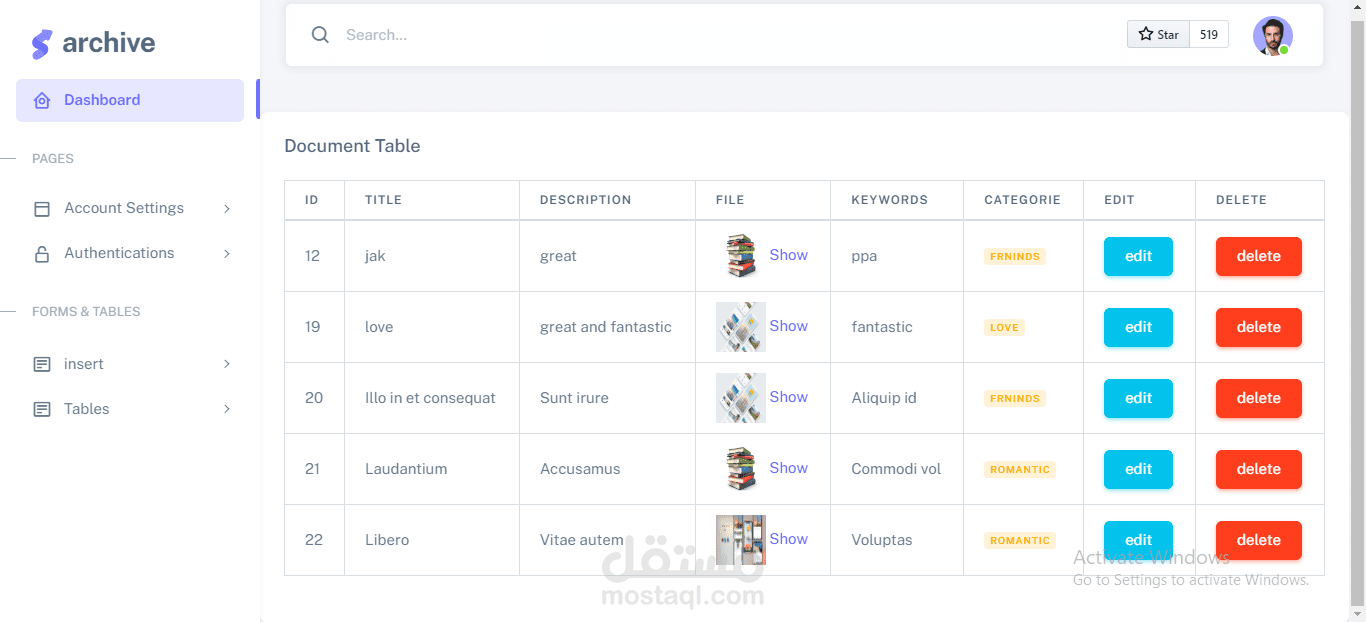
Task: Edit the document titled jak
Action: click(x=1138, y=256)
